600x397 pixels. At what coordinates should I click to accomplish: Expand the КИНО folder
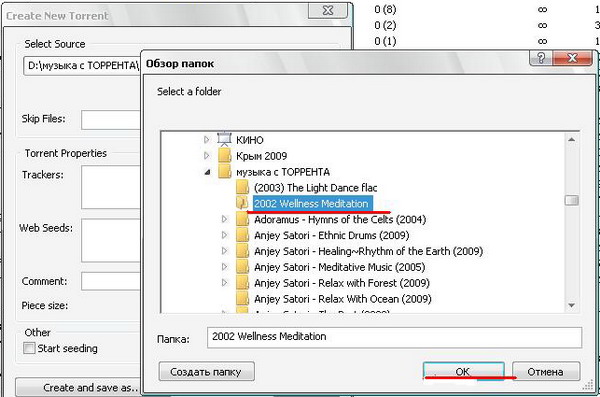tap(207, 140)
